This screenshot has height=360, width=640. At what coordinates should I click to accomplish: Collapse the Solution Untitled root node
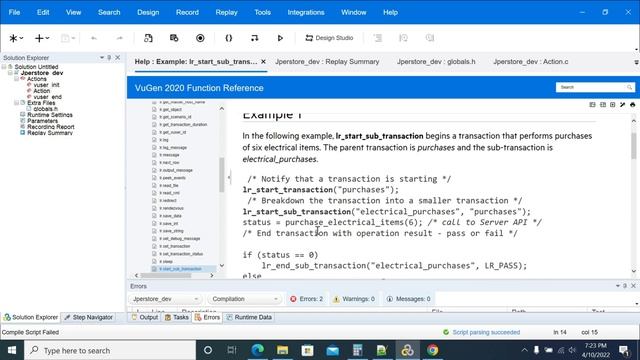(x=4, y=67)
